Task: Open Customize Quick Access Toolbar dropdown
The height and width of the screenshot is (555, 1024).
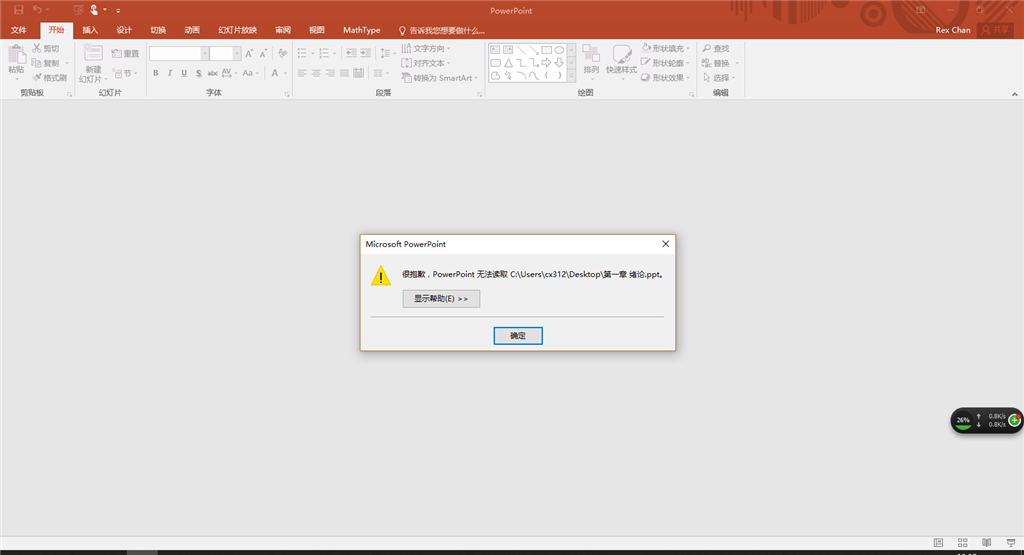Action: 118,10
